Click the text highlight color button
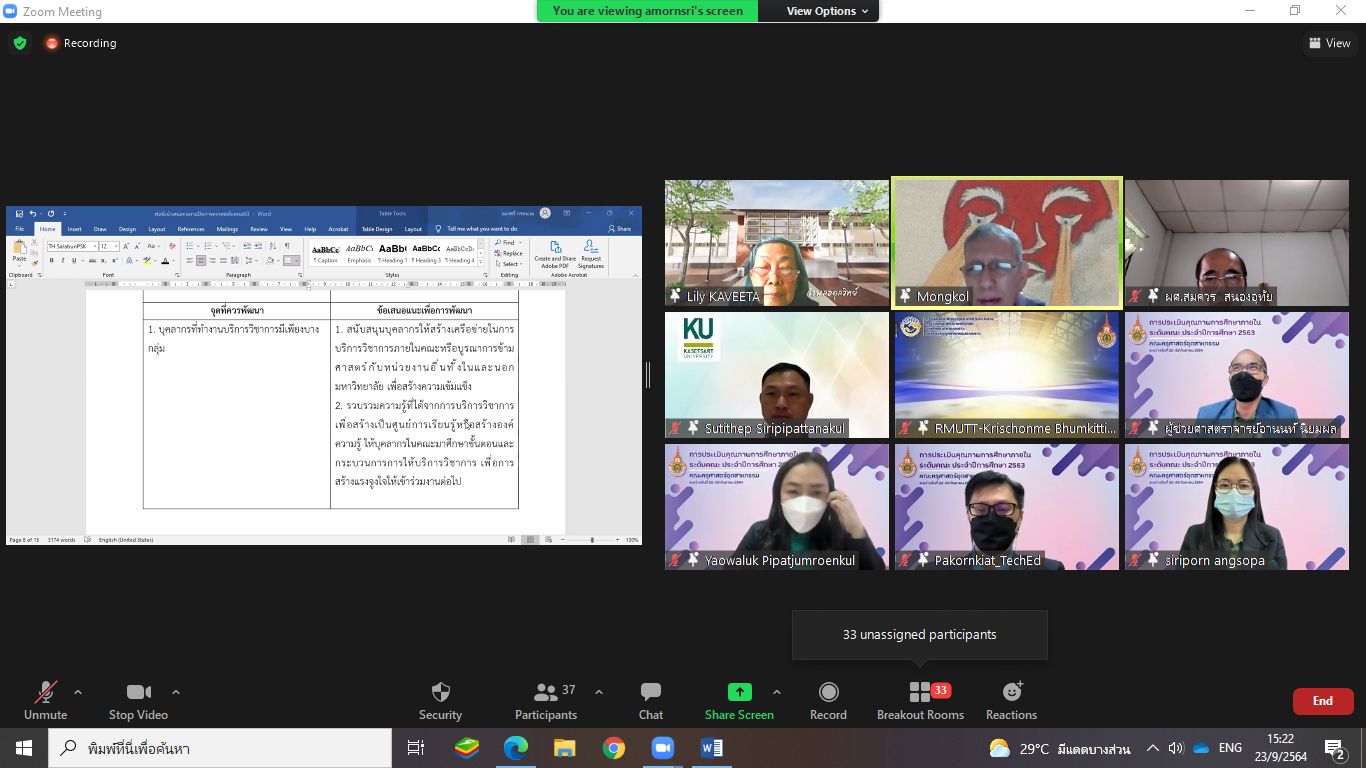The image size is (1366, 768). (147, 261)
